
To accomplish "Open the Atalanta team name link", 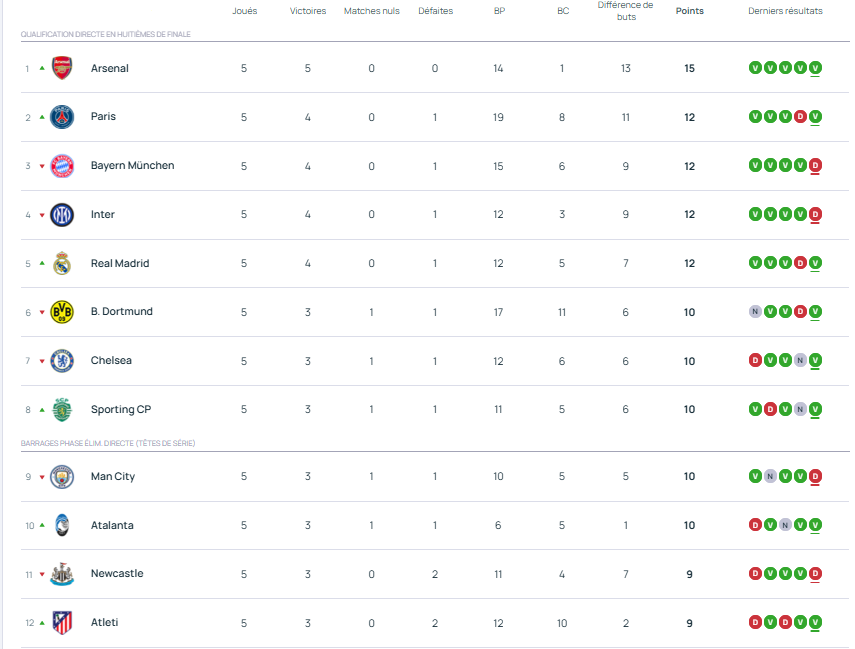I will tap(112, 526).
